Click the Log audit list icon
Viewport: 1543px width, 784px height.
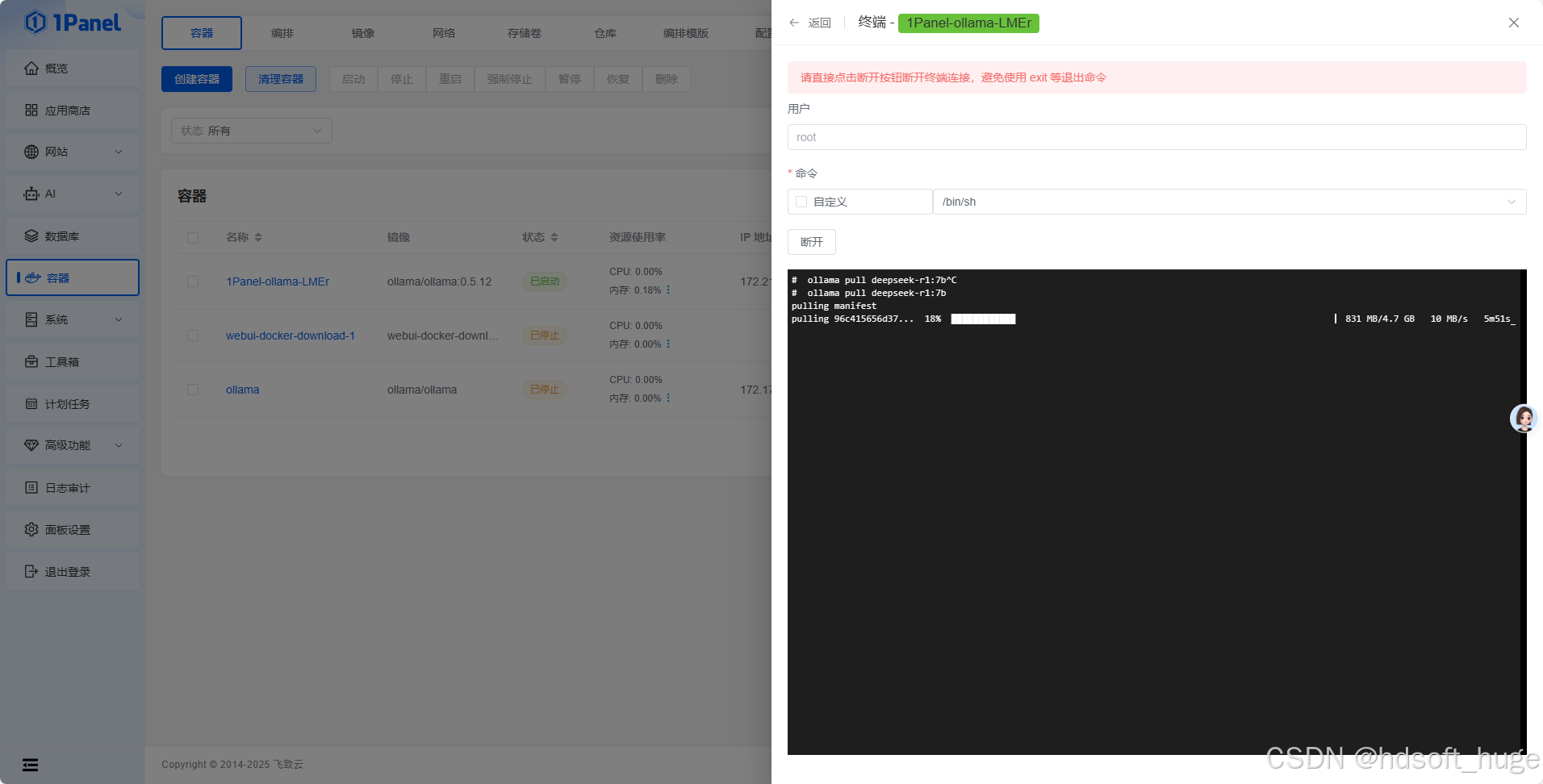[x=31, y=487]
